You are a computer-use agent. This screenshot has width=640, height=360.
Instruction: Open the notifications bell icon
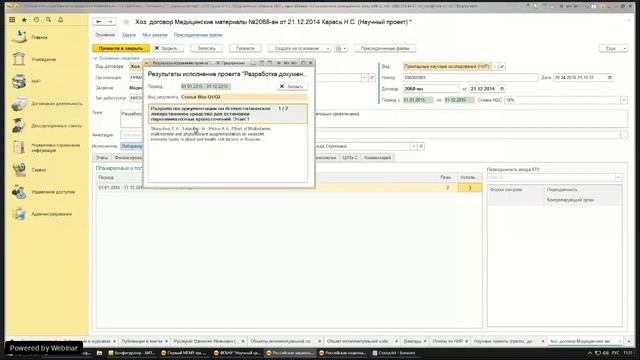[60, 20]
